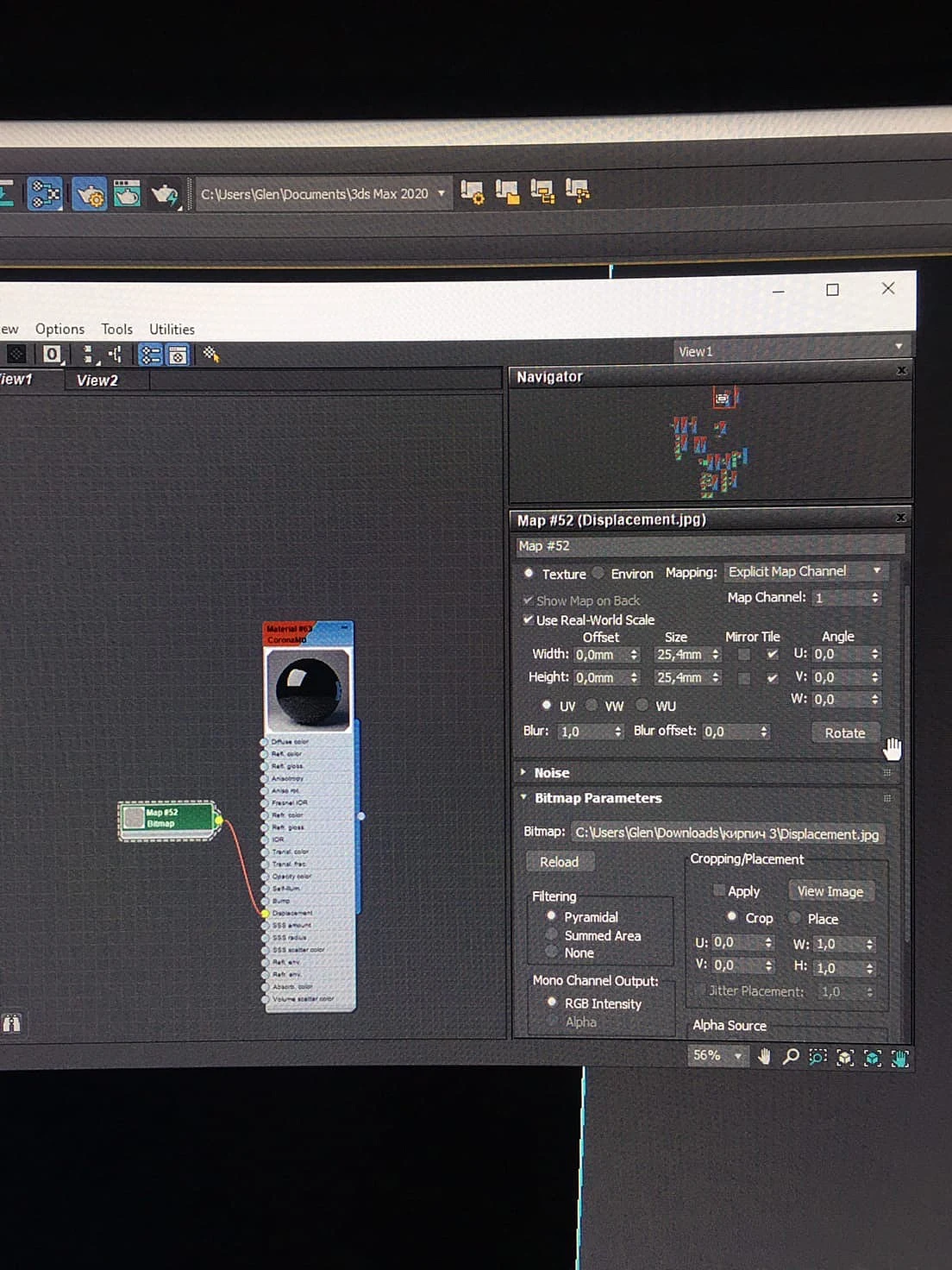Open the Render Setup teapot icon
952x1270 pixels.
(x=90, y=194)
